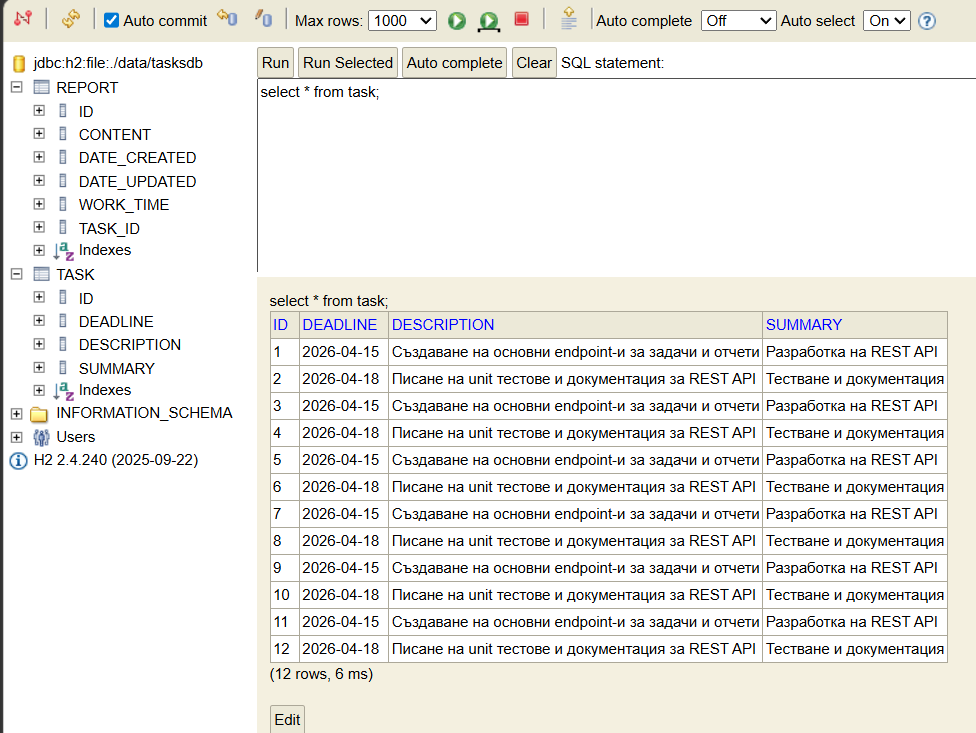Click the red Cancel statement icon
Screen dimensions: 976x733
coord(521,19)
